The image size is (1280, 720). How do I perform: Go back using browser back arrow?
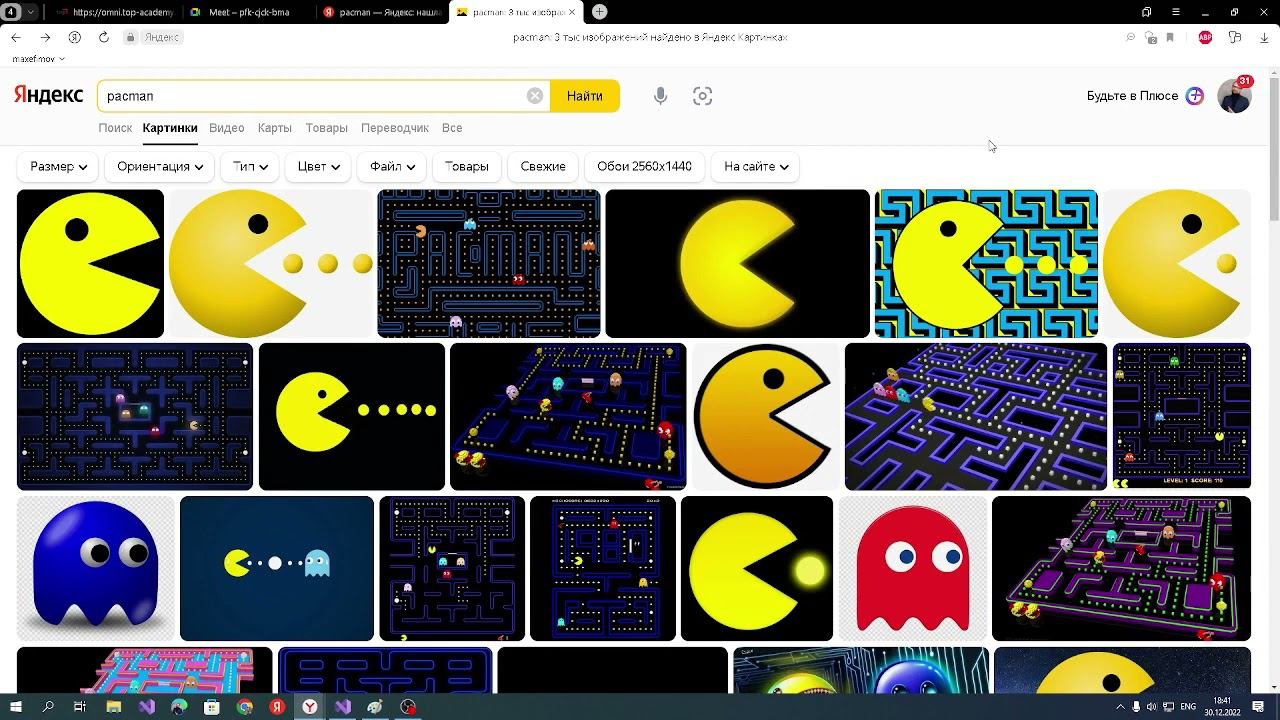coord(16,37)
